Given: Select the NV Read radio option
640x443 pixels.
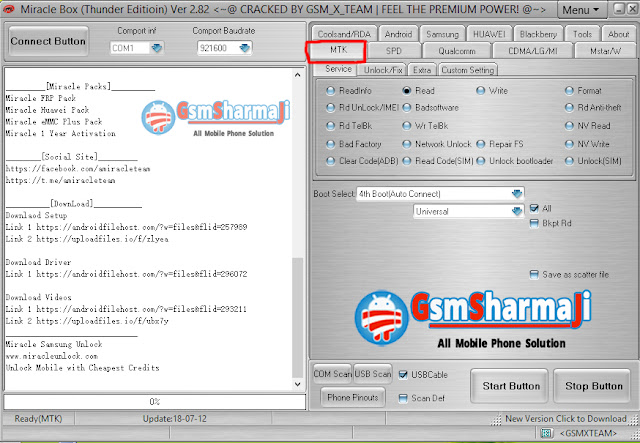Looking at the screenshot, I should (x=569, y=126).
